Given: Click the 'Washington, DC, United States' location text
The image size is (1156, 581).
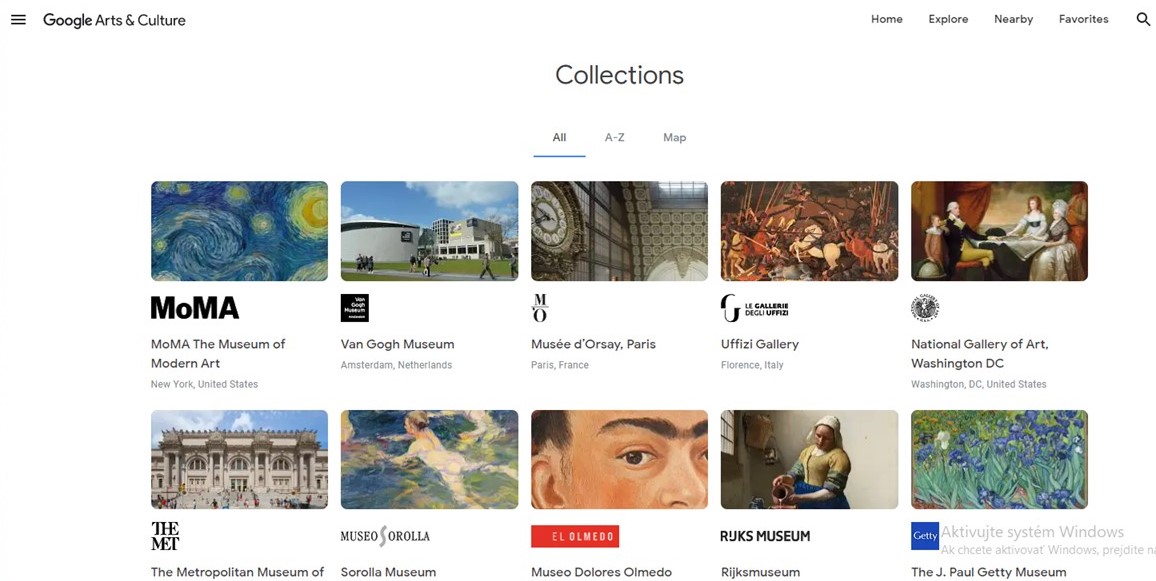Looking at the screenshot, I should click(979, 384).
